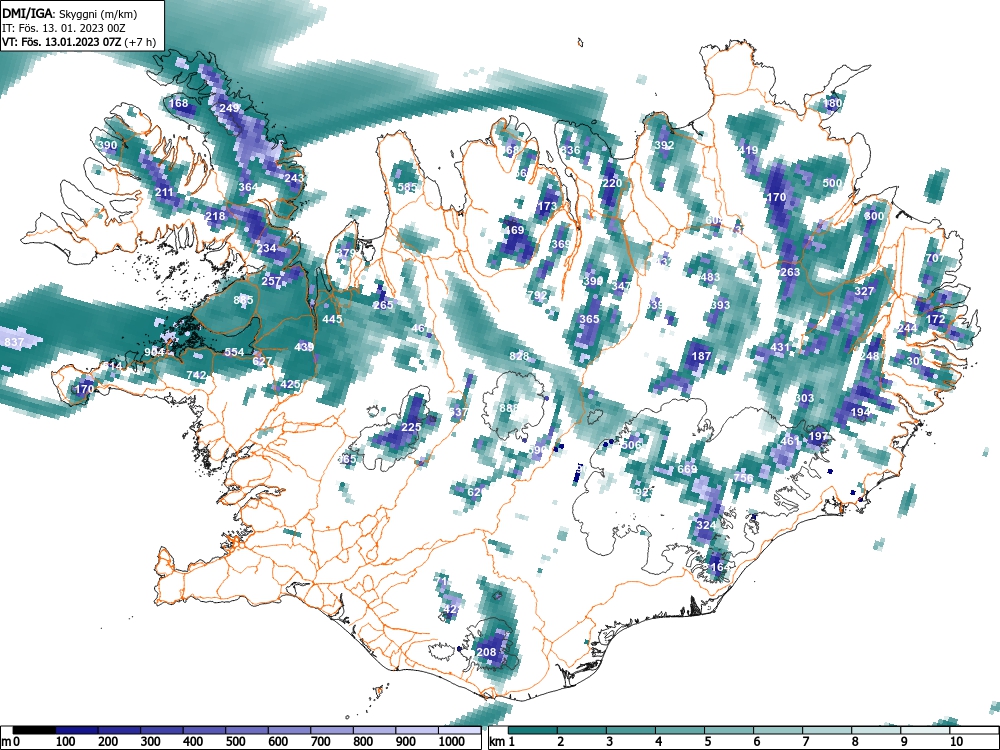The height and width of the screenshot is (750, 1000).
Task: Click the '300' label on the meter scale
Action: (149, 742)
